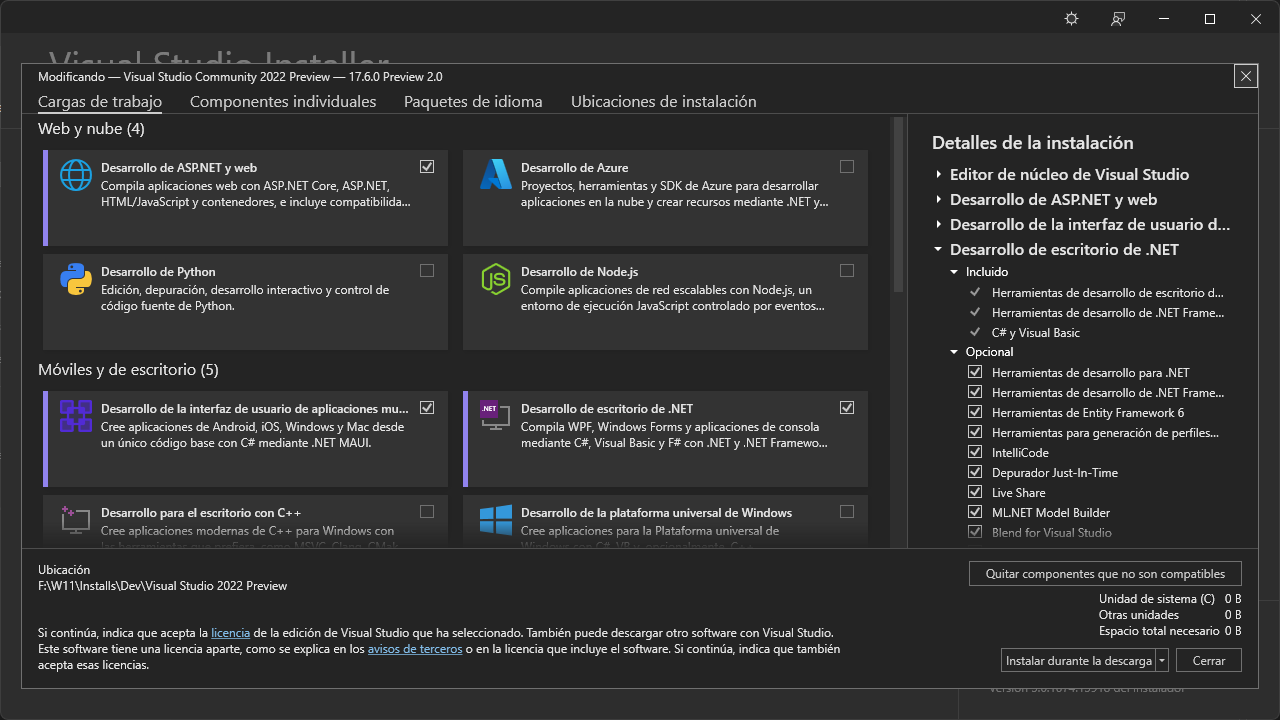Click the .NET MAUI multi-platform icon
The height and width of the screenshot is (720, 1280).
click(76, 416)
